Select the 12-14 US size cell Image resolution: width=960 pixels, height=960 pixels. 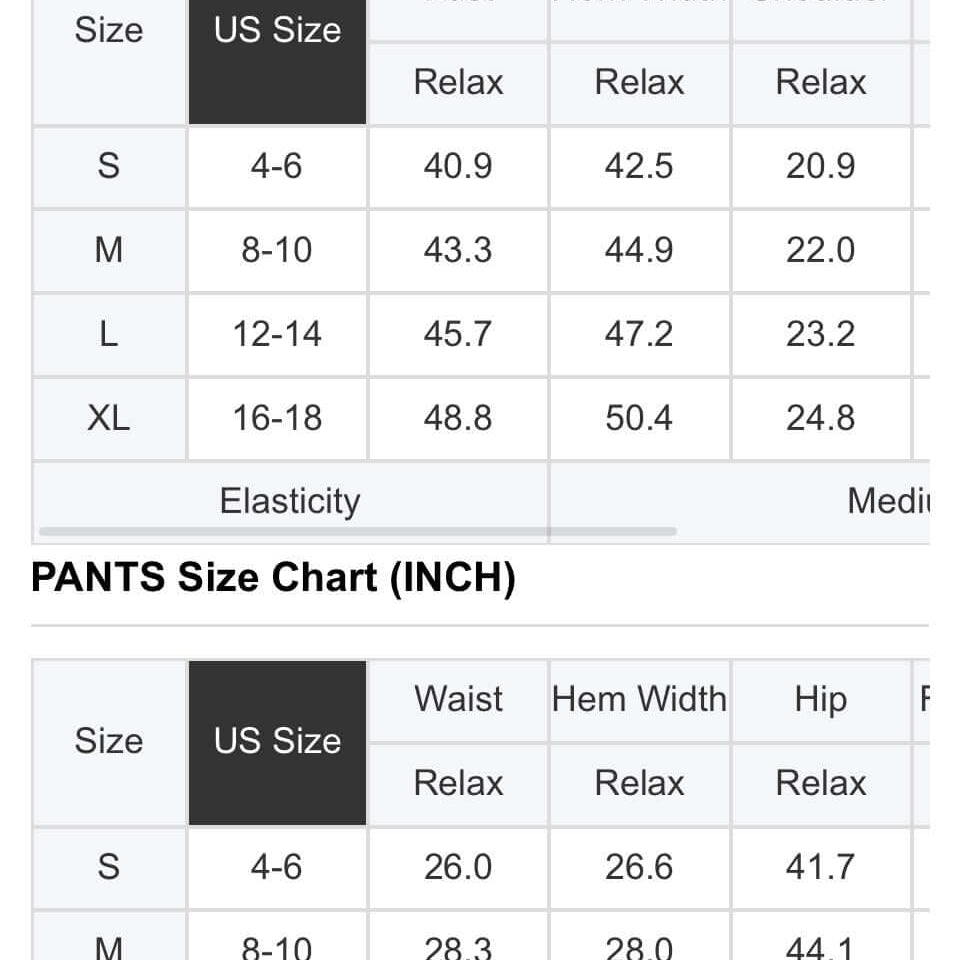click(x=277, y=333)
